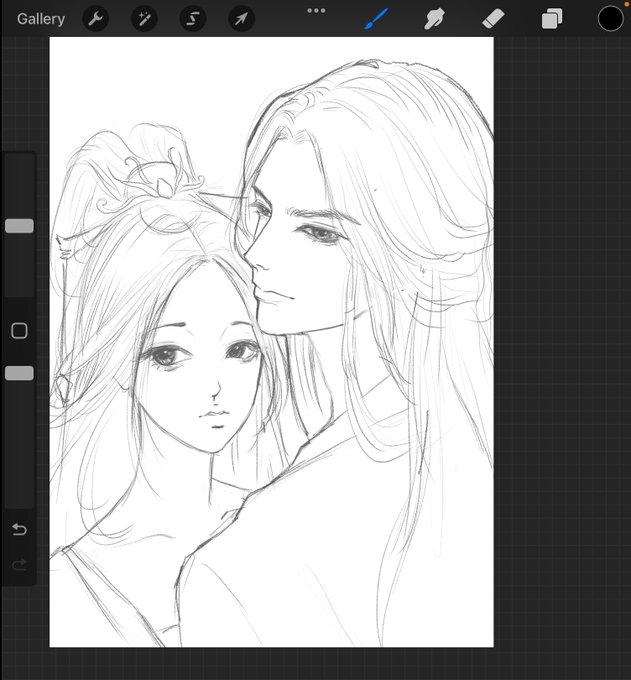Undo the last stroke

(x=19, y=529)
